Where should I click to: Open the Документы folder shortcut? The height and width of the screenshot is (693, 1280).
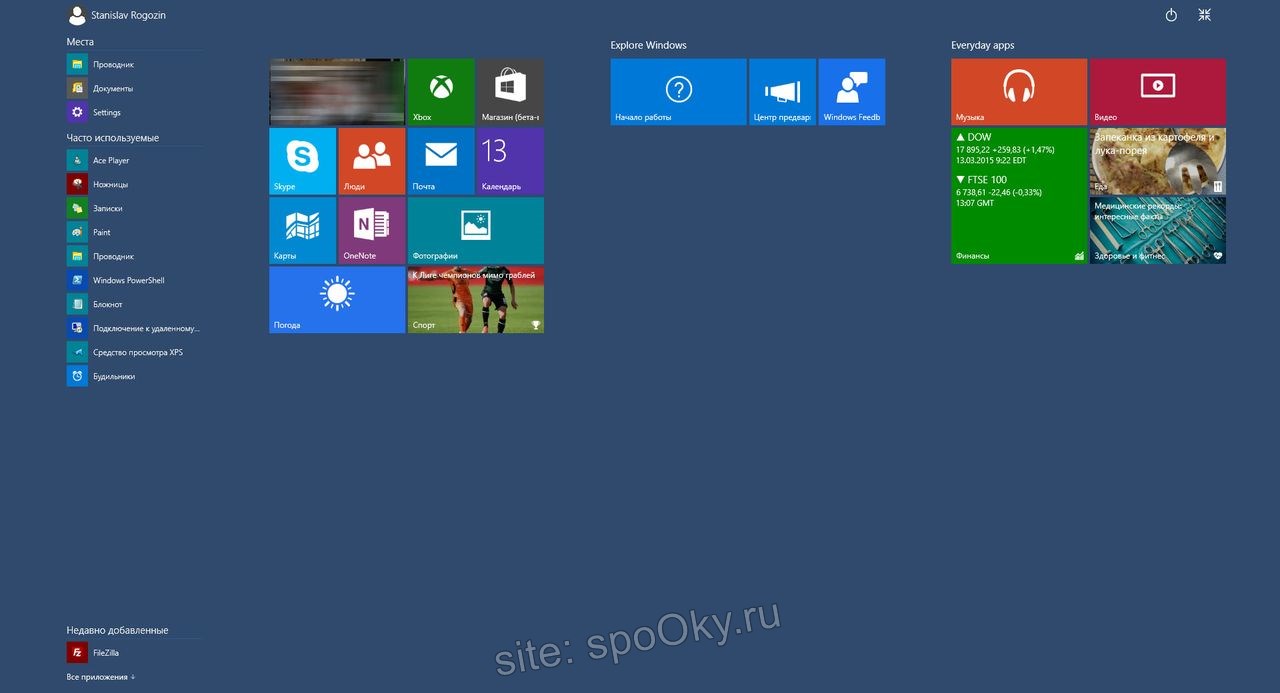click(x=134, y=89)
